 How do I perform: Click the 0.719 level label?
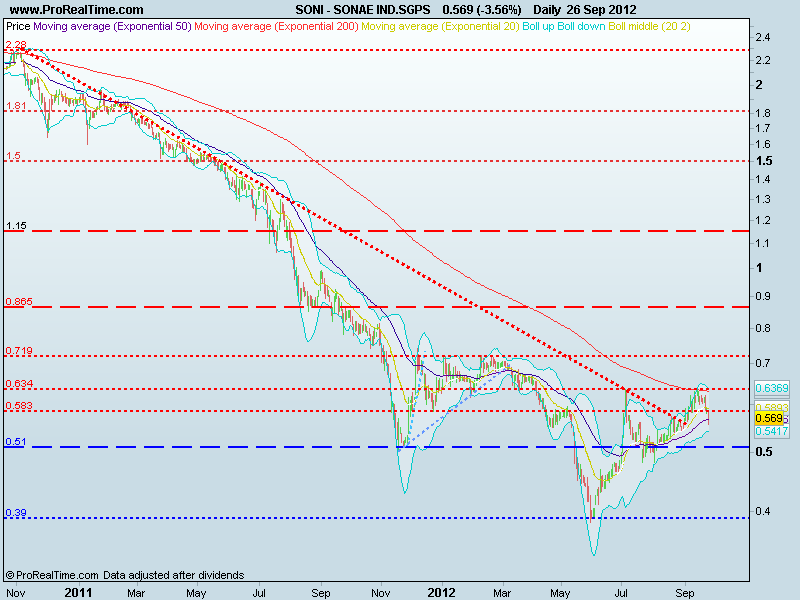coord(19,351)
